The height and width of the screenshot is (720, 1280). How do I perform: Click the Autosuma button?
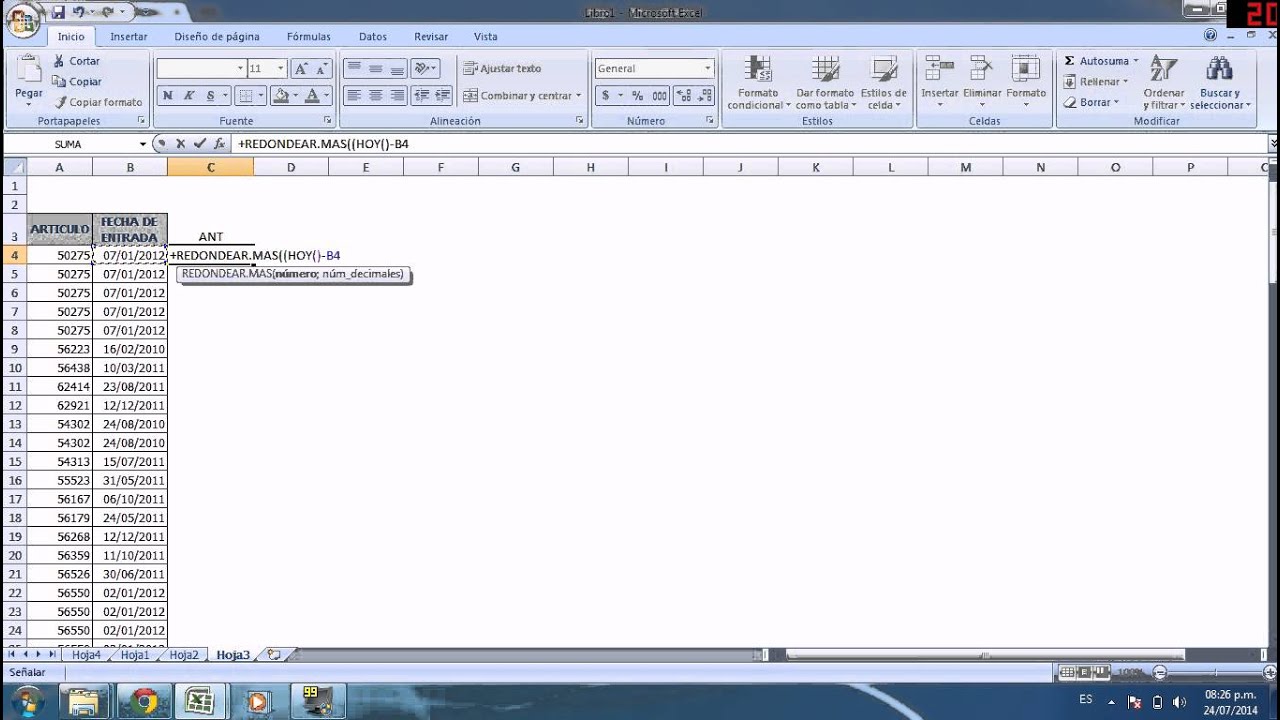1100,61
